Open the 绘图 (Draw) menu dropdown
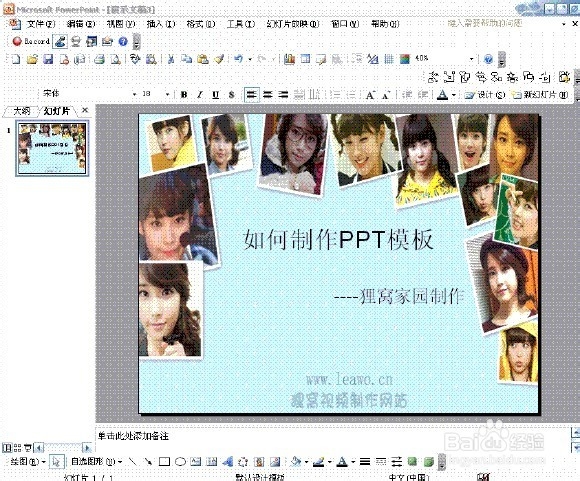580x481 pixels. (x=28, y=462)
